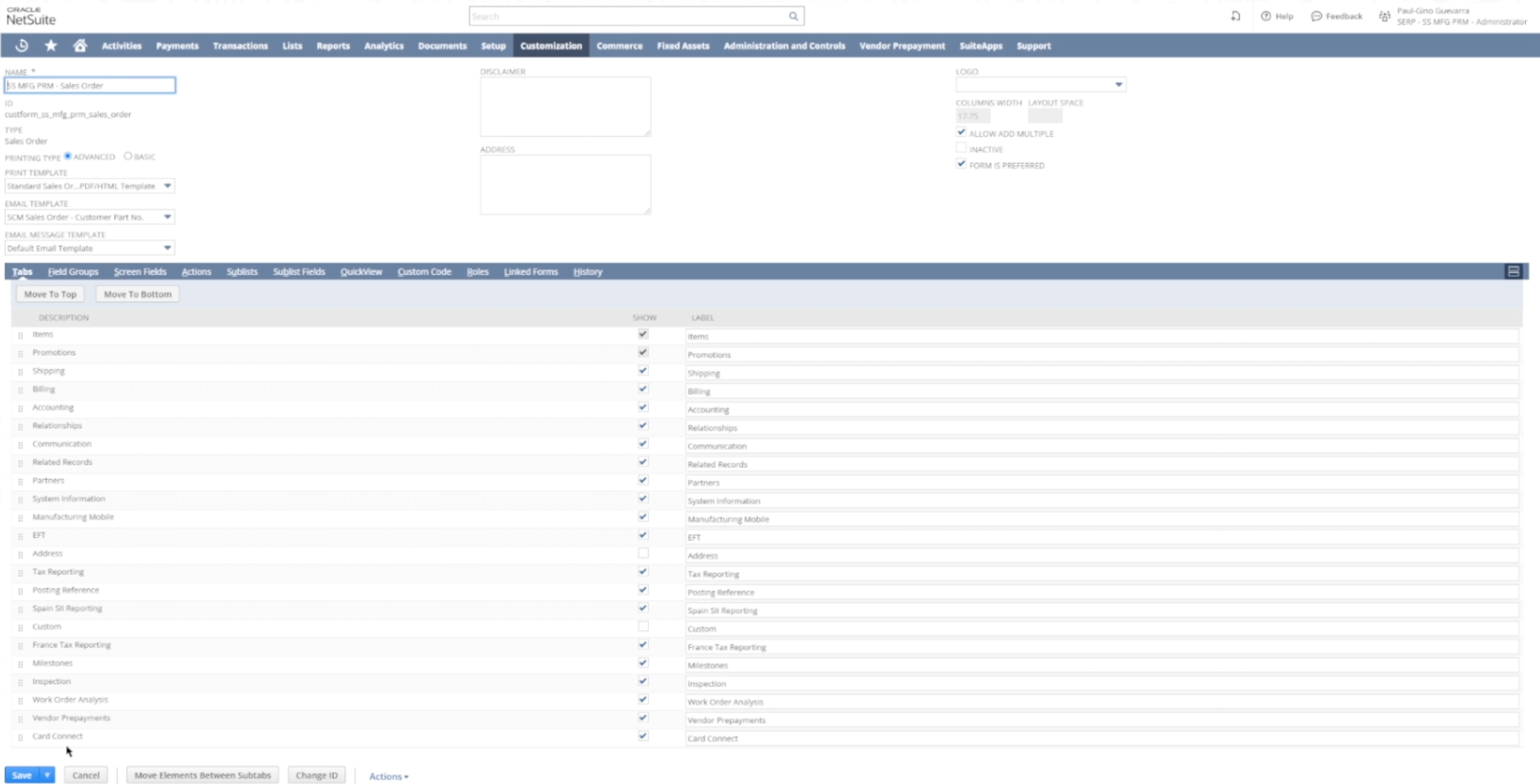Viewport: 1540px width, 784px height.
Task: Open the Feedback speech bubble icon
Action: tap(1316, 16)
